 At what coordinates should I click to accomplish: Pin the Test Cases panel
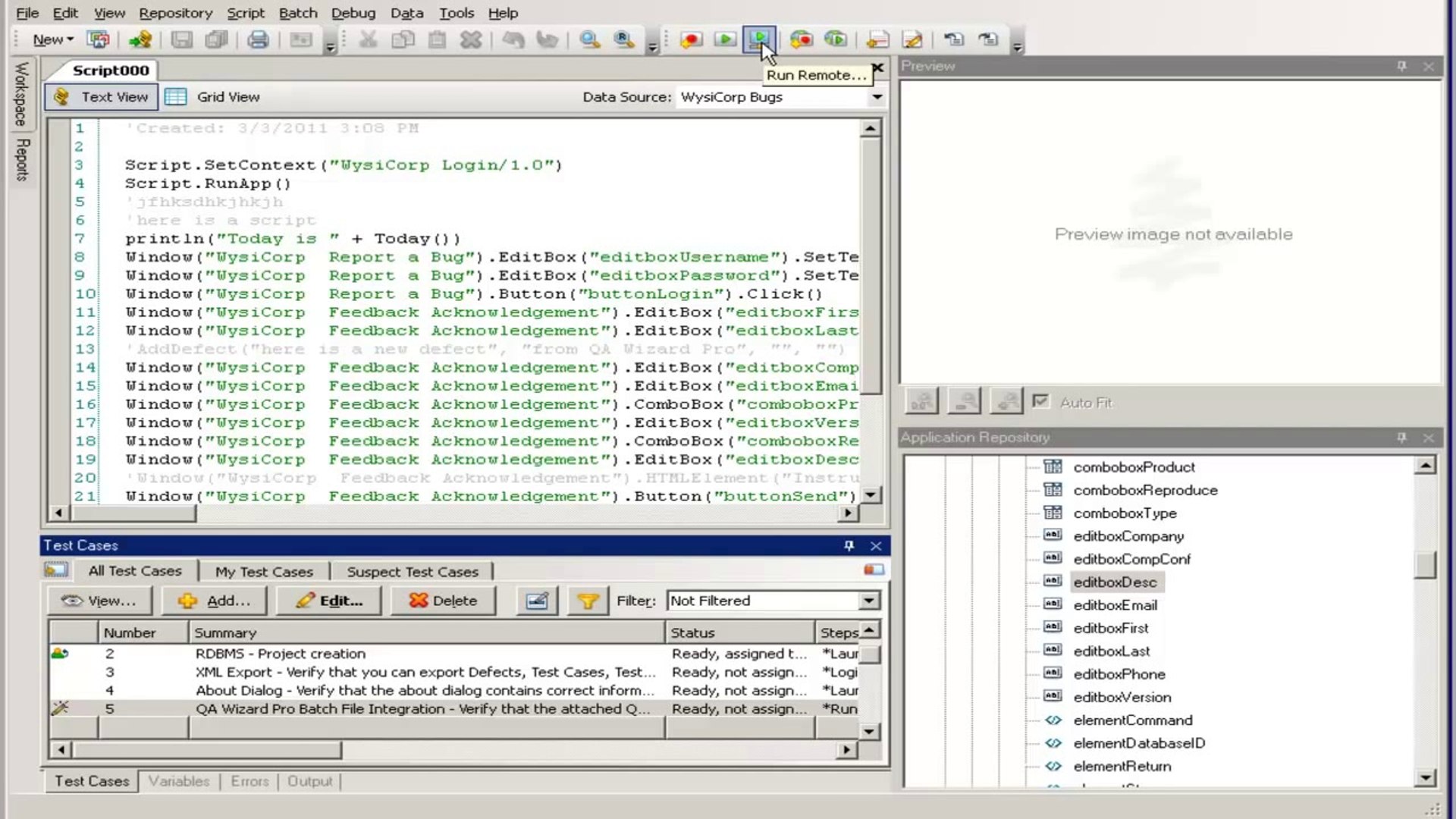(x=849, y=545)
